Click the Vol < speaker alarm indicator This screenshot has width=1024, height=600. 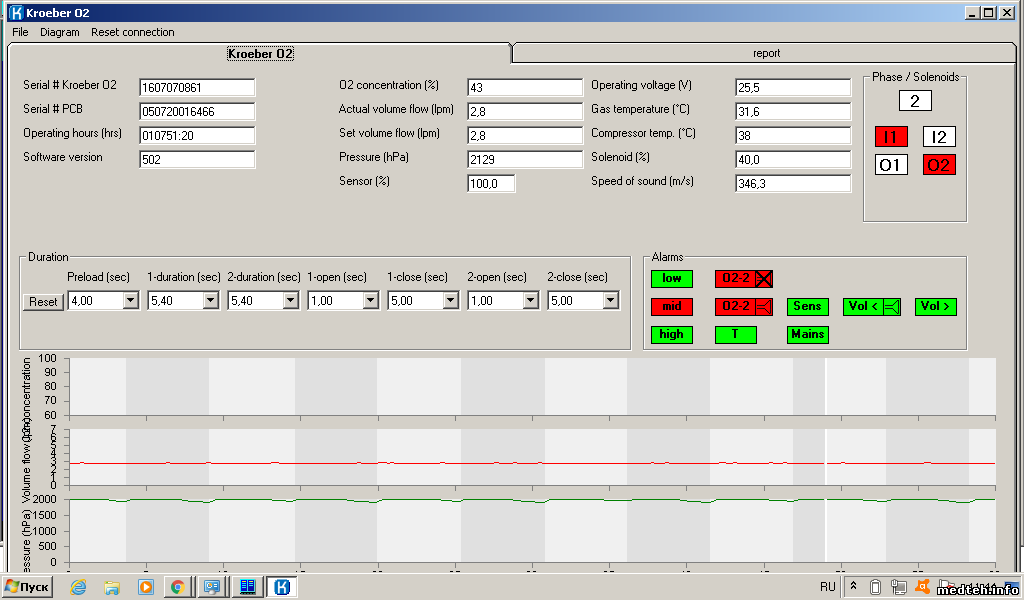click(x=872, y=307)
